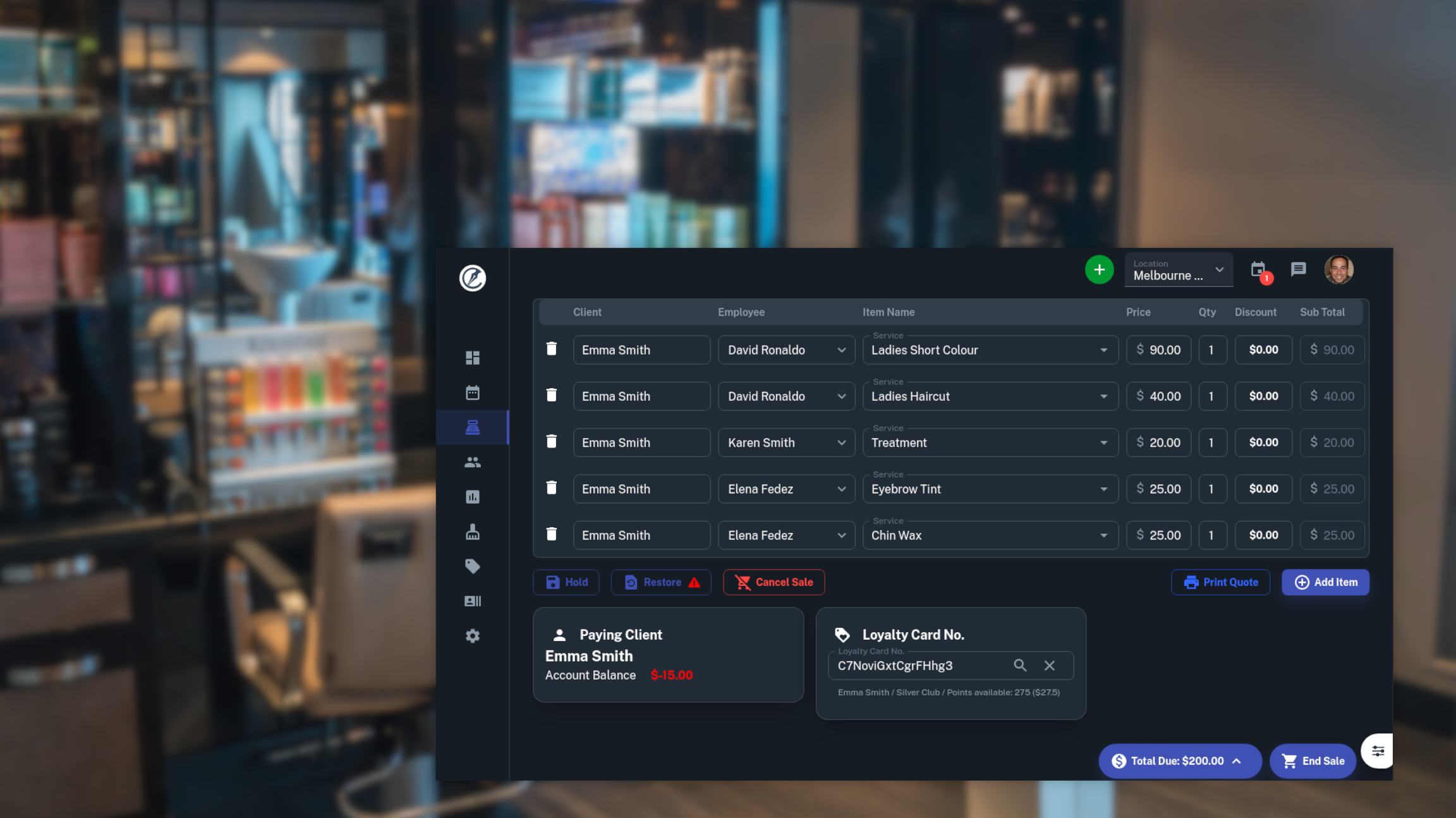Open the Dashboard section in the sidebar
Screen dimensions: 1456x818
click(472, 358)
